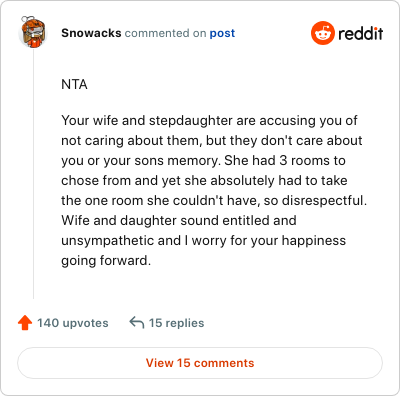Open the "15 replies" link
Screen dimensions: 400x396
click(x=176, y=323)
